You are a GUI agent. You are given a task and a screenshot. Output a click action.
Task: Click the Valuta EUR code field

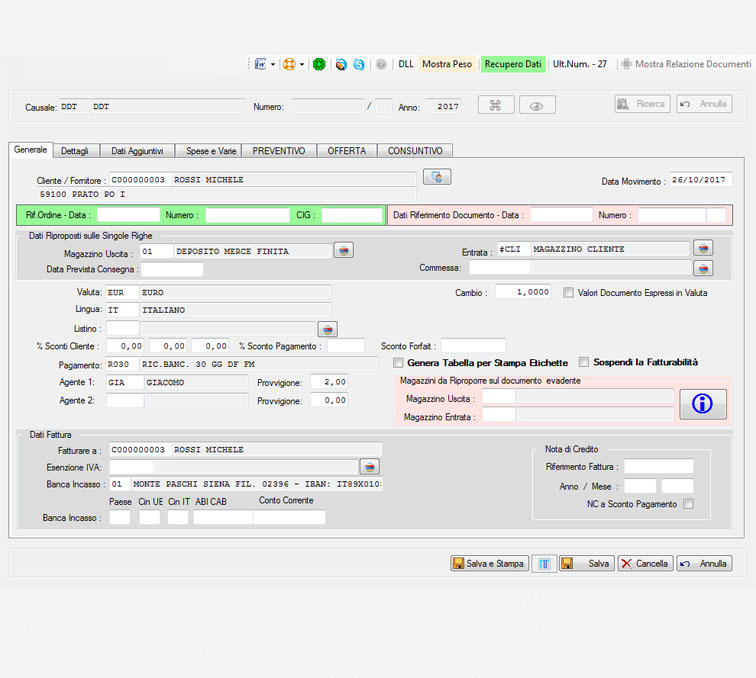pyautogui.click(x=122, y=292)
